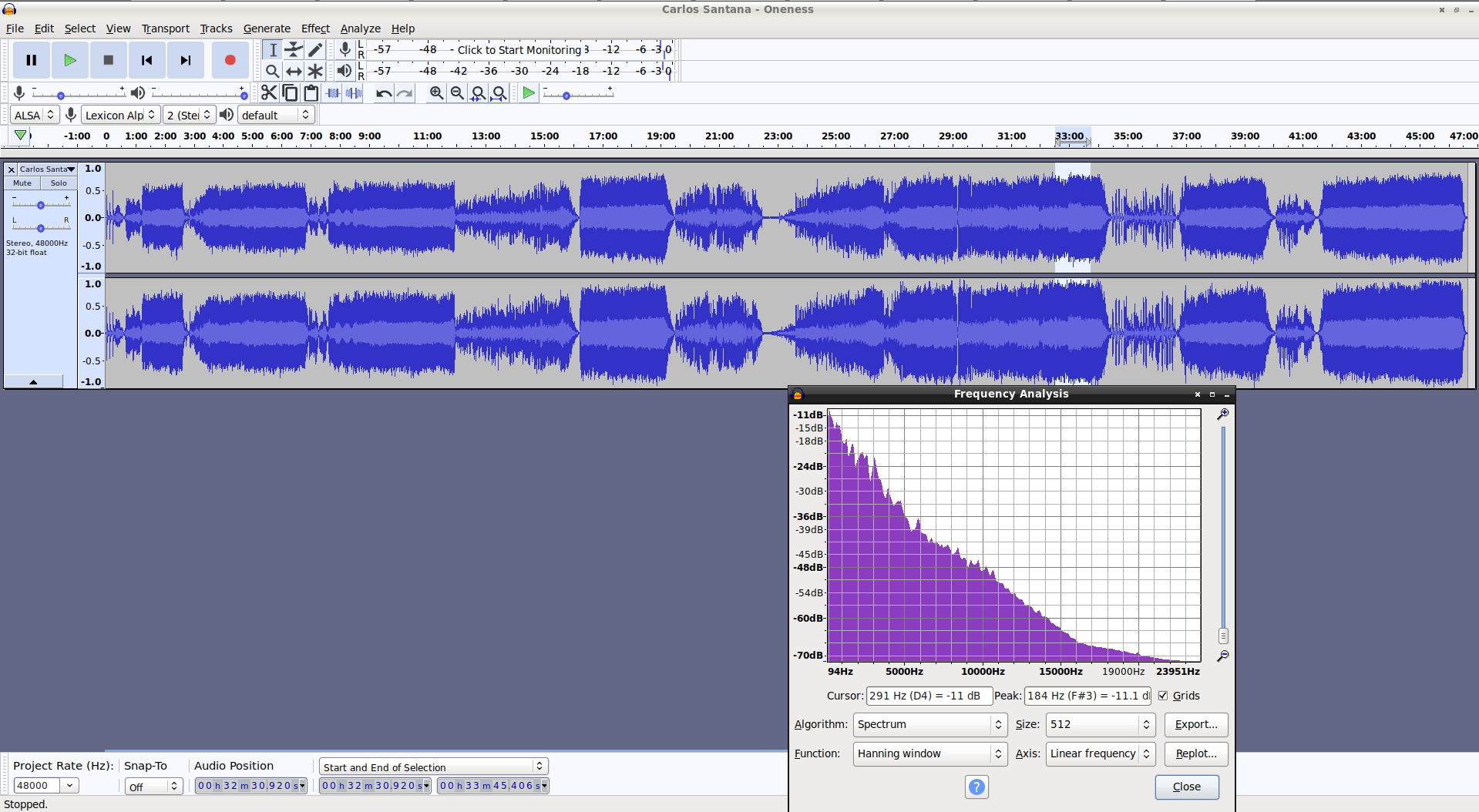Open the Effect menu
The image size is (1479, 812).
[315, 29]
